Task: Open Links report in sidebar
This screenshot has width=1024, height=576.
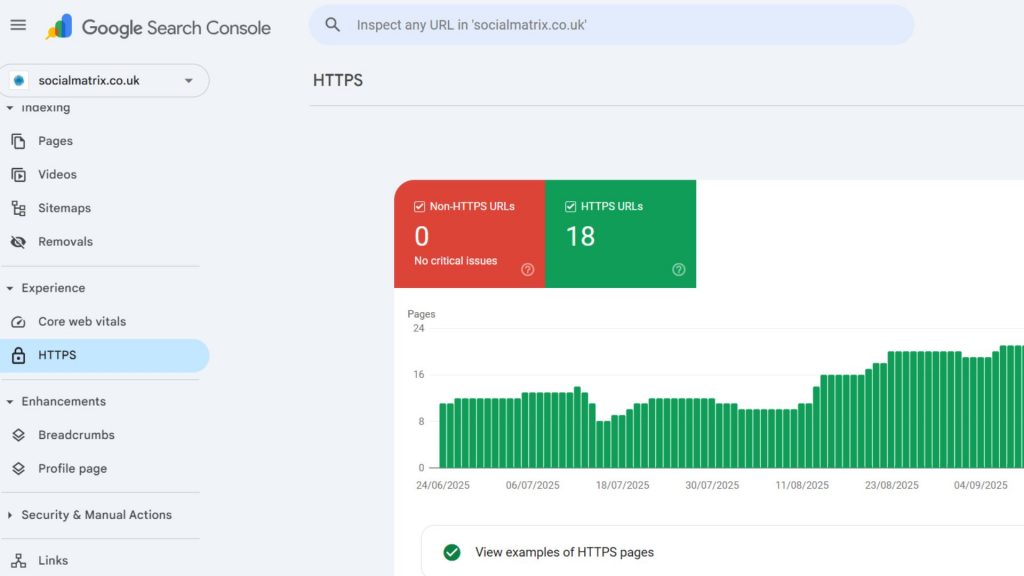Action: [53, 560]
